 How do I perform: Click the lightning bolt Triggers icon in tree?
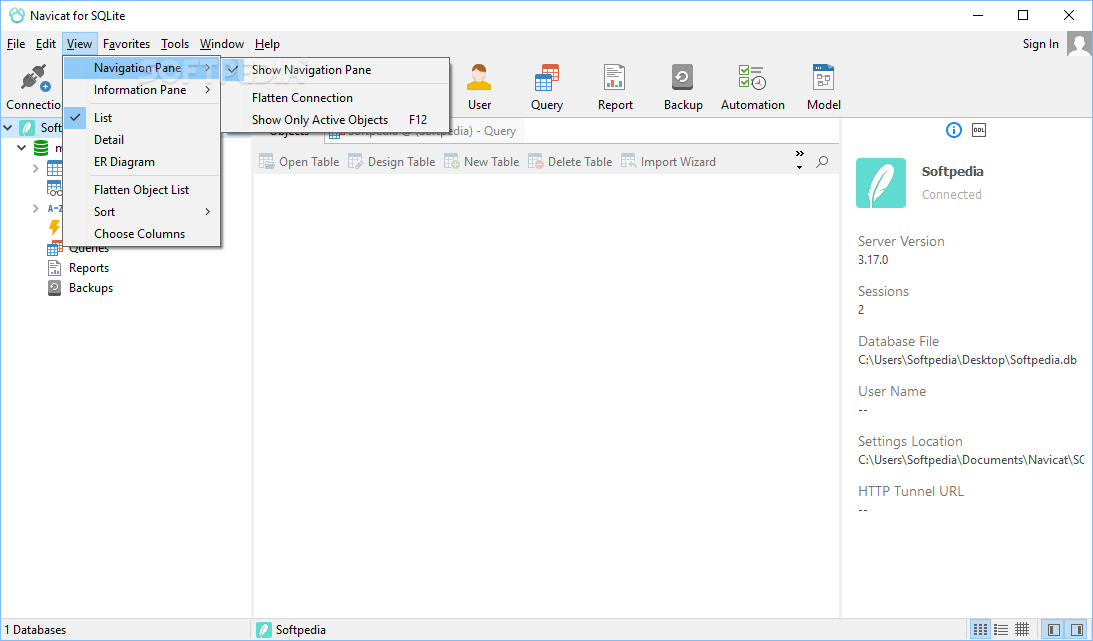54,227
